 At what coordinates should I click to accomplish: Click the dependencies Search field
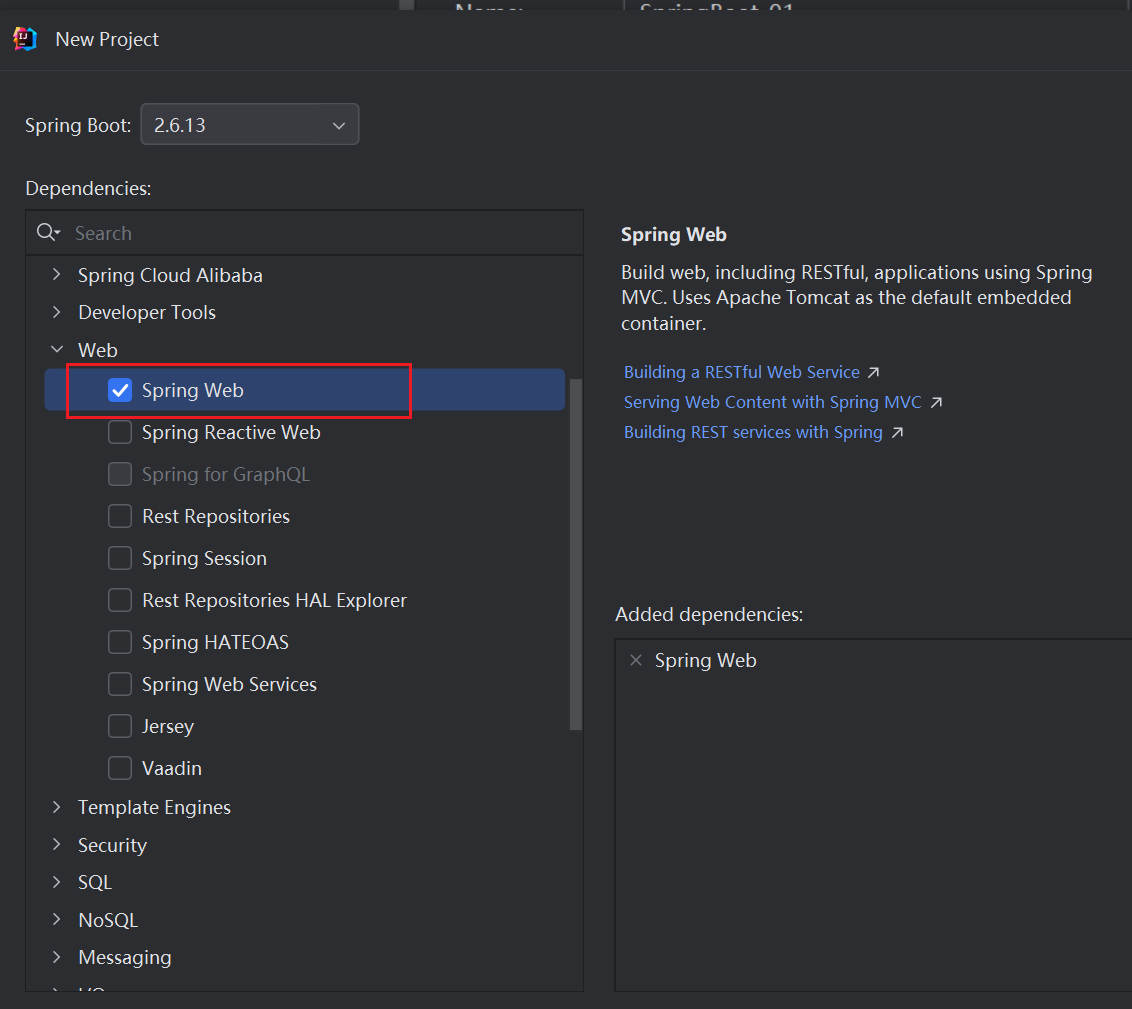click(x=320, y=233)
